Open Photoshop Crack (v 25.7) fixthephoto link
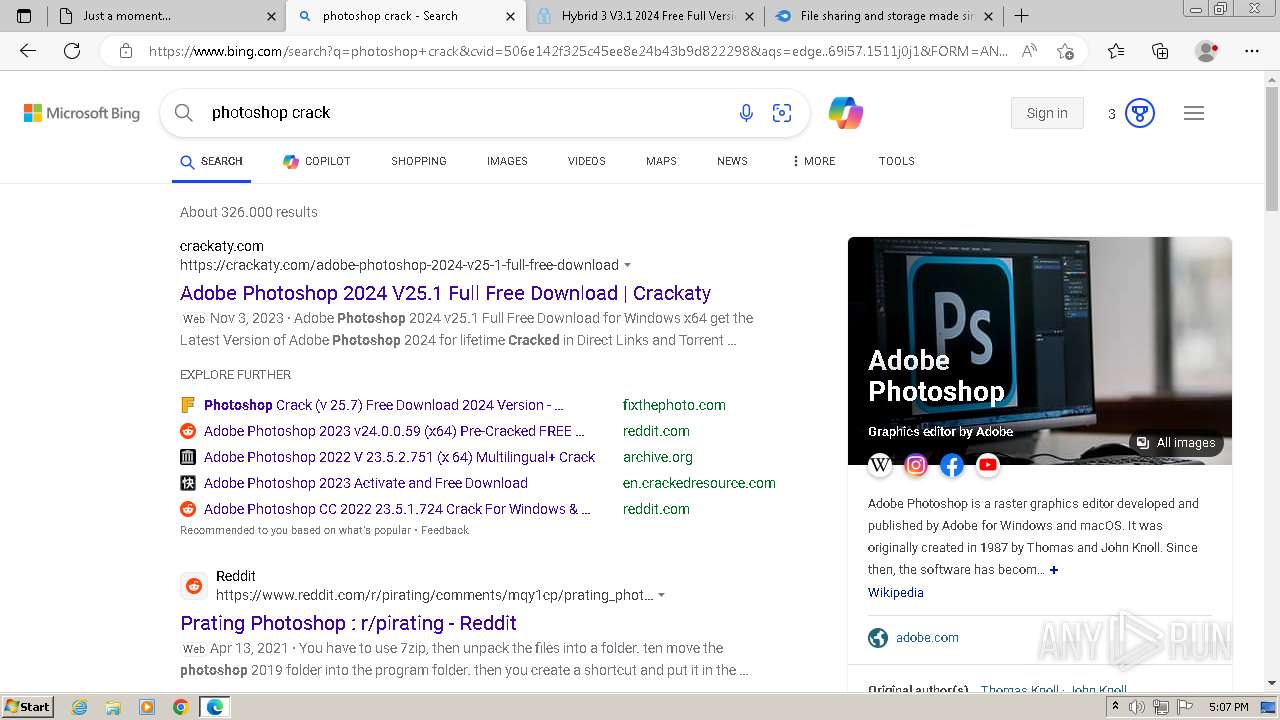 click(x=383, y=405)
